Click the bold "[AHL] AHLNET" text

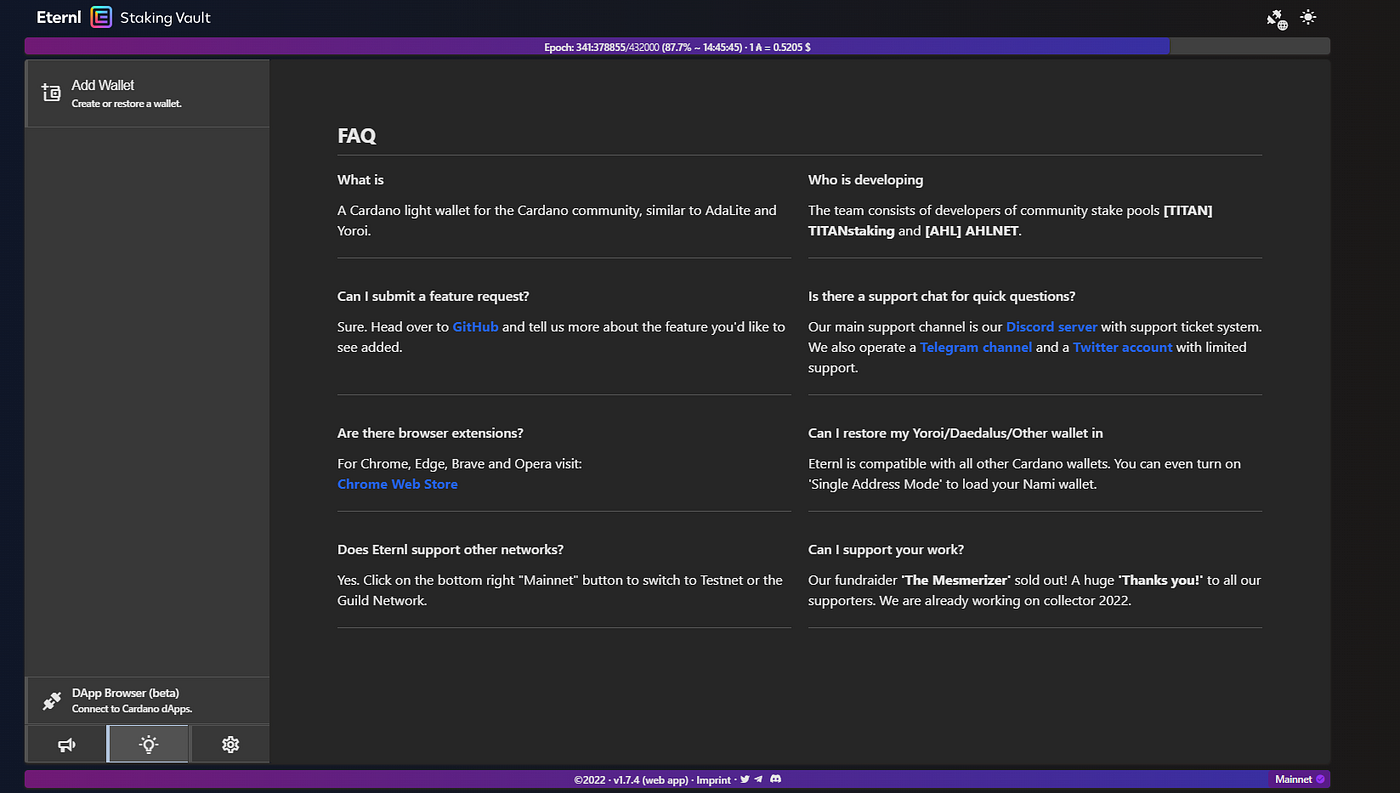coord(974,231)
